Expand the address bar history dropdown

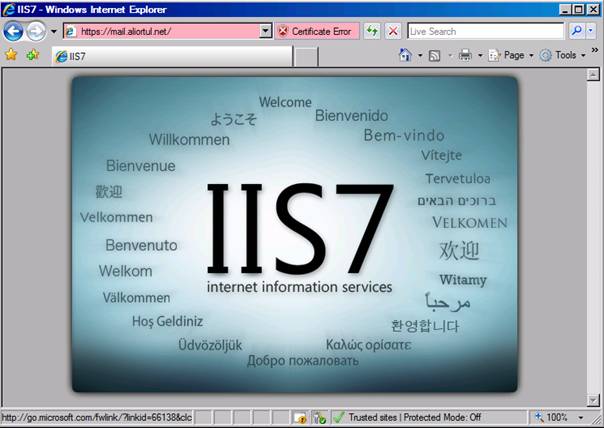(266, 31)
